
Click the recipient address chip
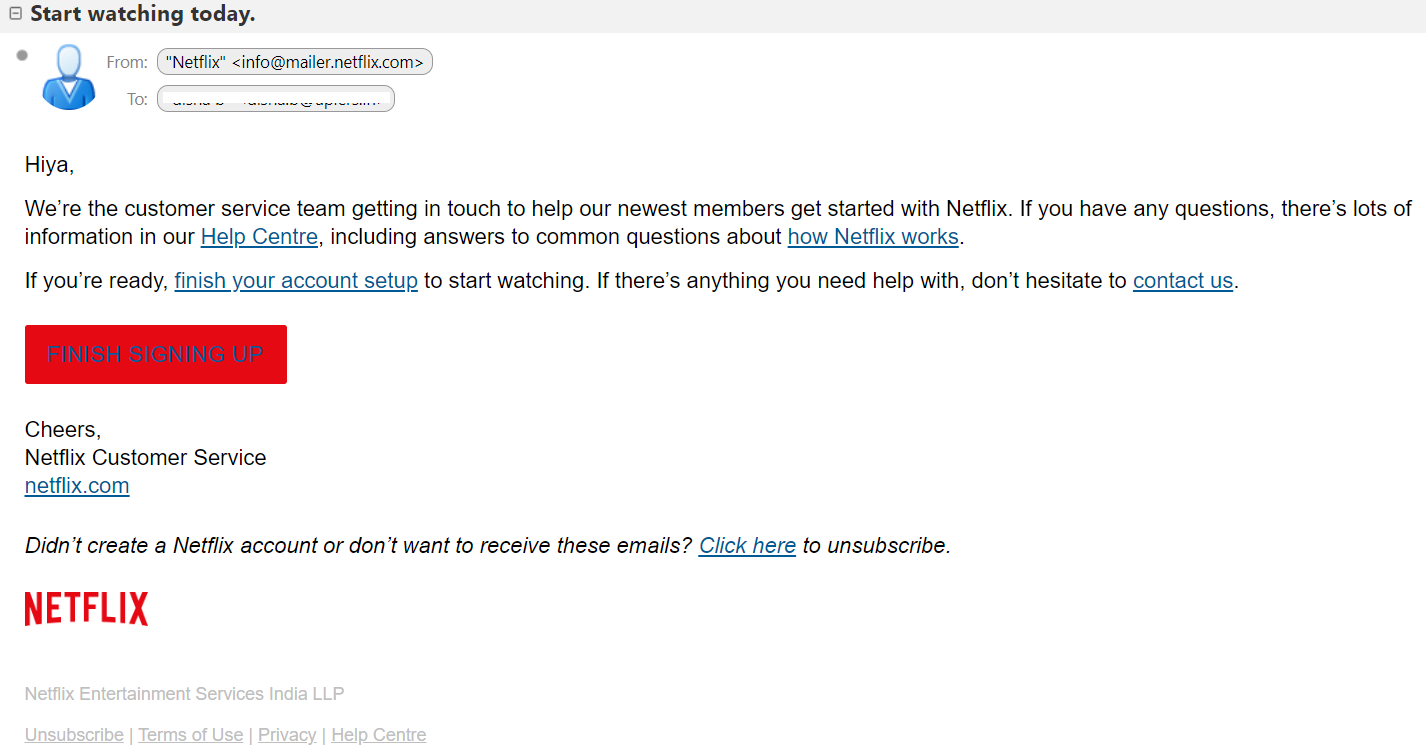tap(276, 99)
